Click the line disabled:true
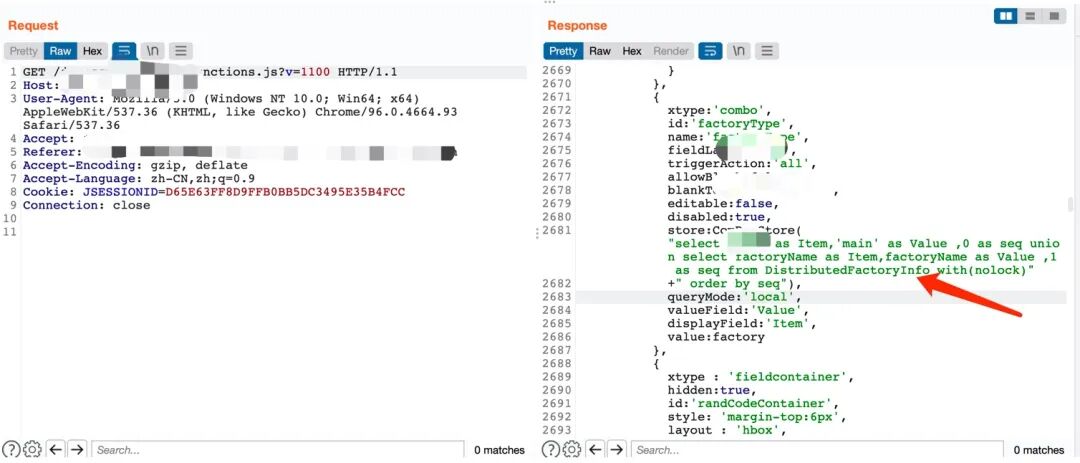The image size is (1080, 463). point(719,217)
